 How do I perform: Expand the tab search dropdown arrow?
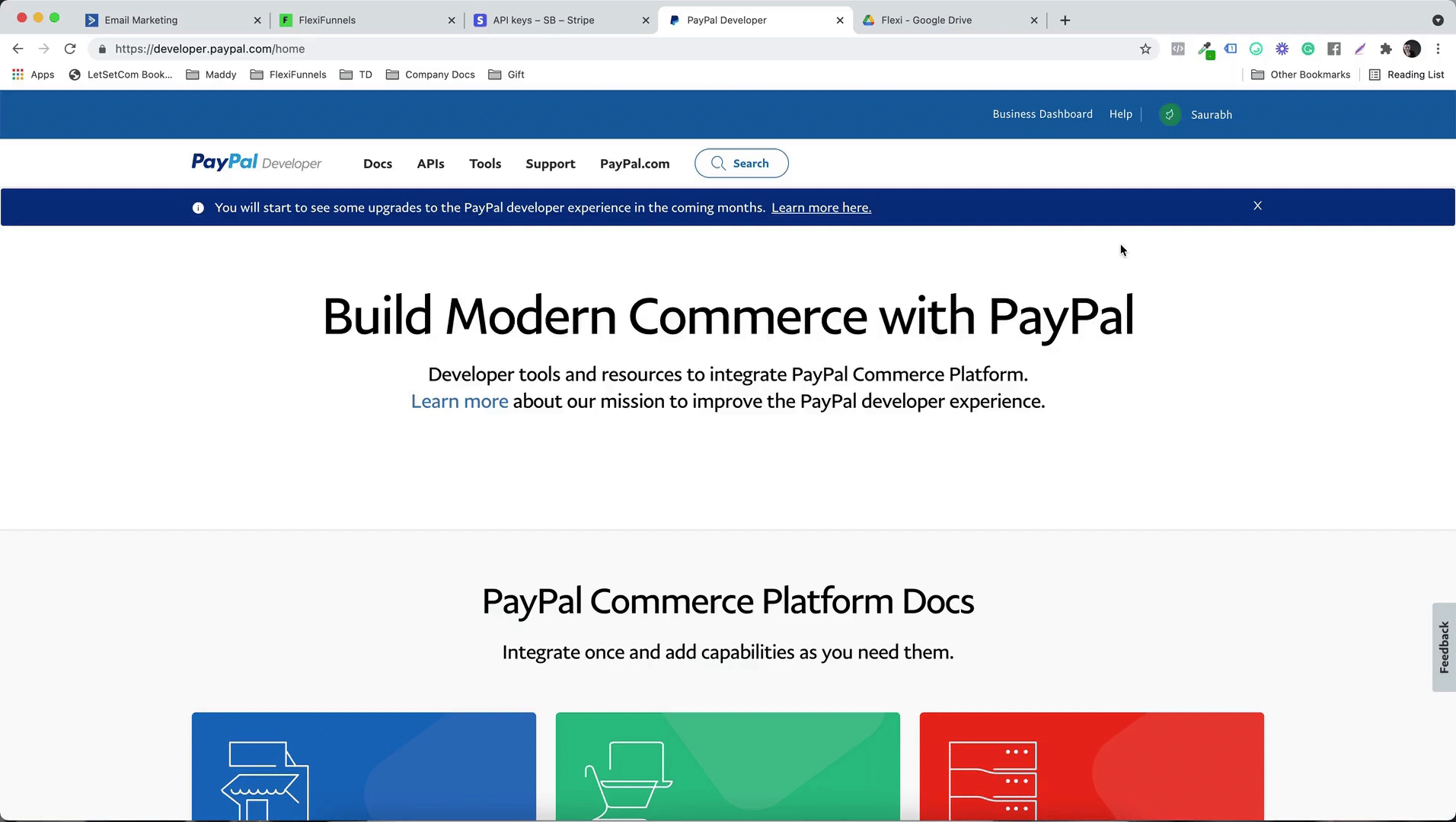point(1438,21)
